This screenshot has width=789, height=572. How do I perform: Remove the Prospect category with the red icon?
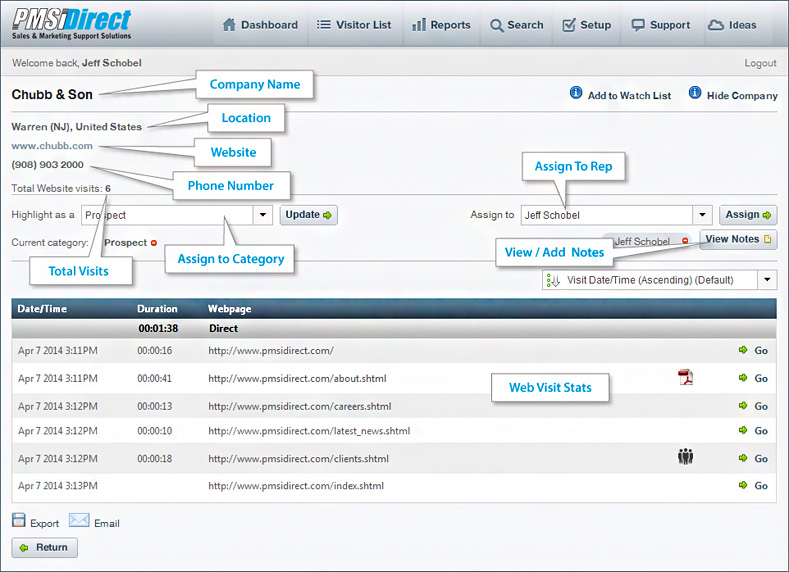click(154, 243)
